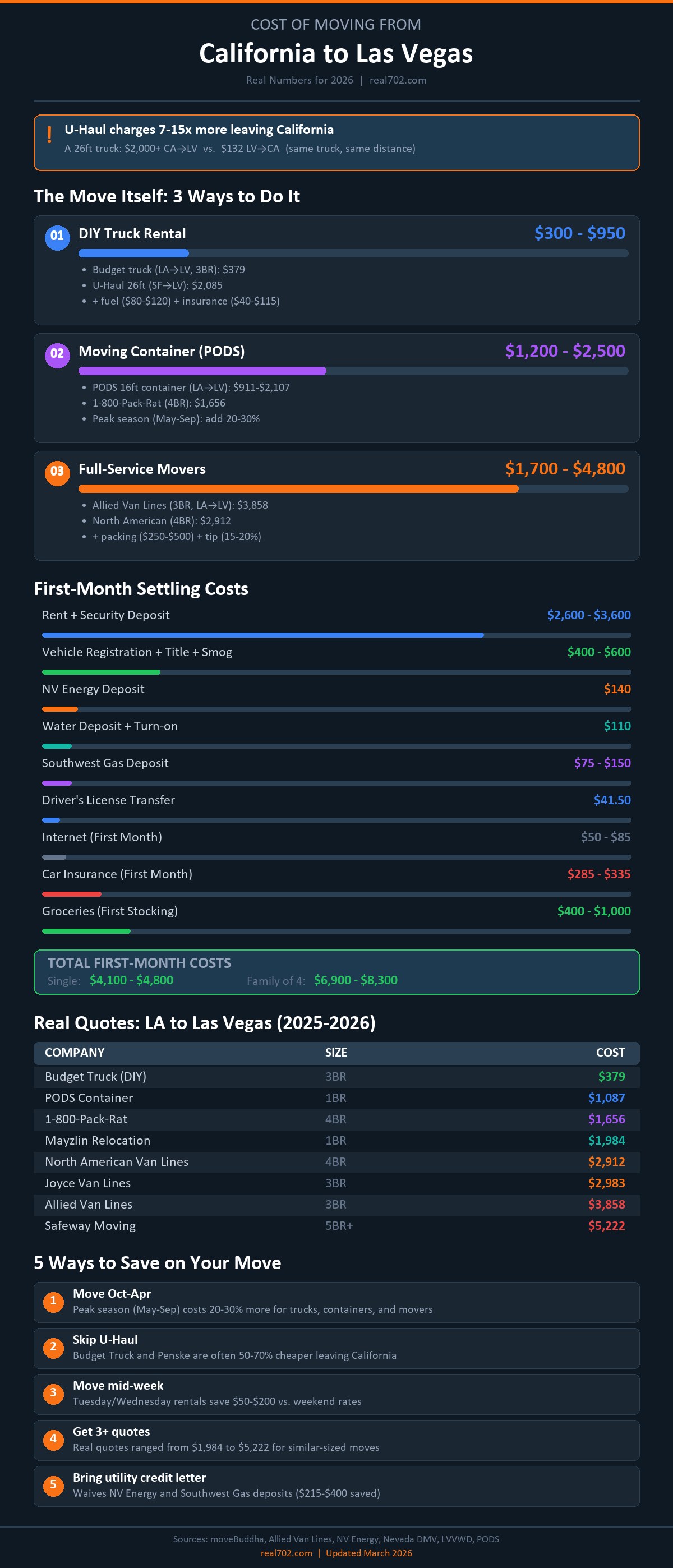Click the Single total '$4,100 - $4,800'
Viewport: 673px width, 1568px height.
pyautogui.click(x=131, y=980)
